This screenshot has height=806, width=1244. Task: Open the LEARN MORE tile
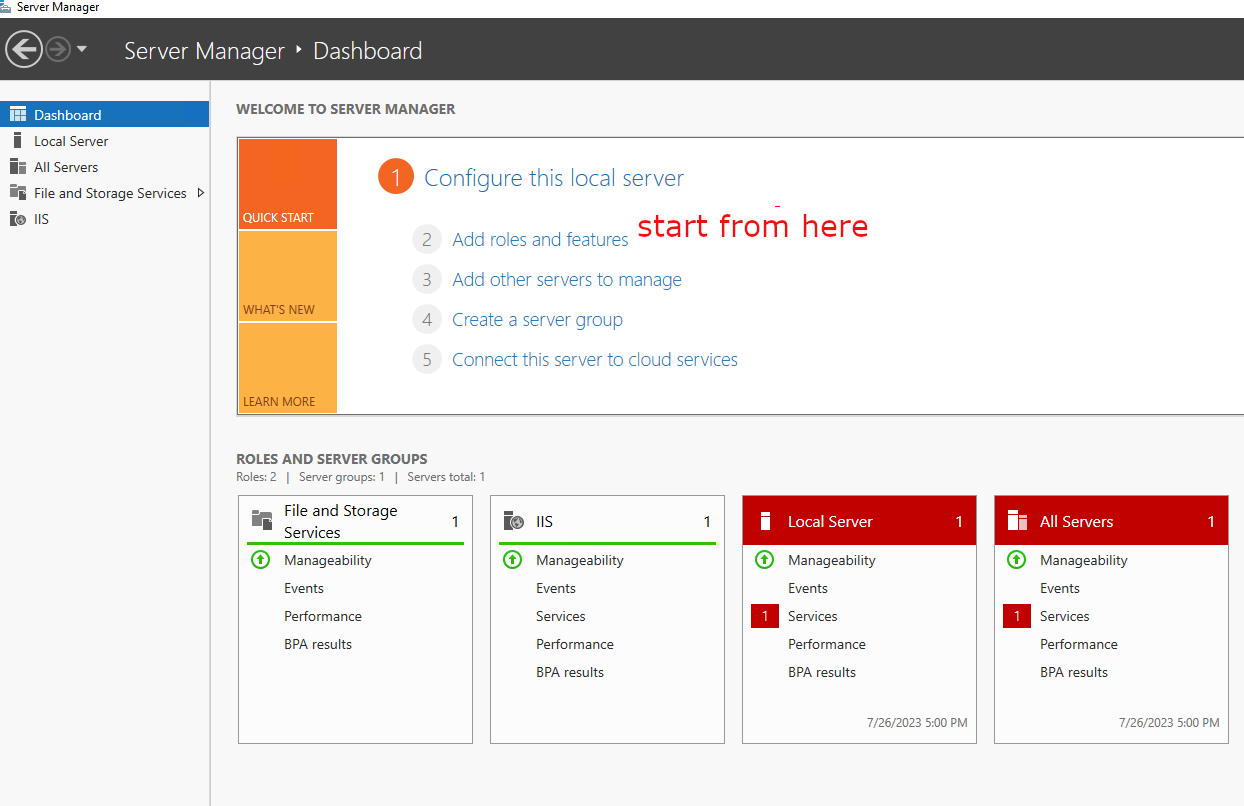pos(287,369)
